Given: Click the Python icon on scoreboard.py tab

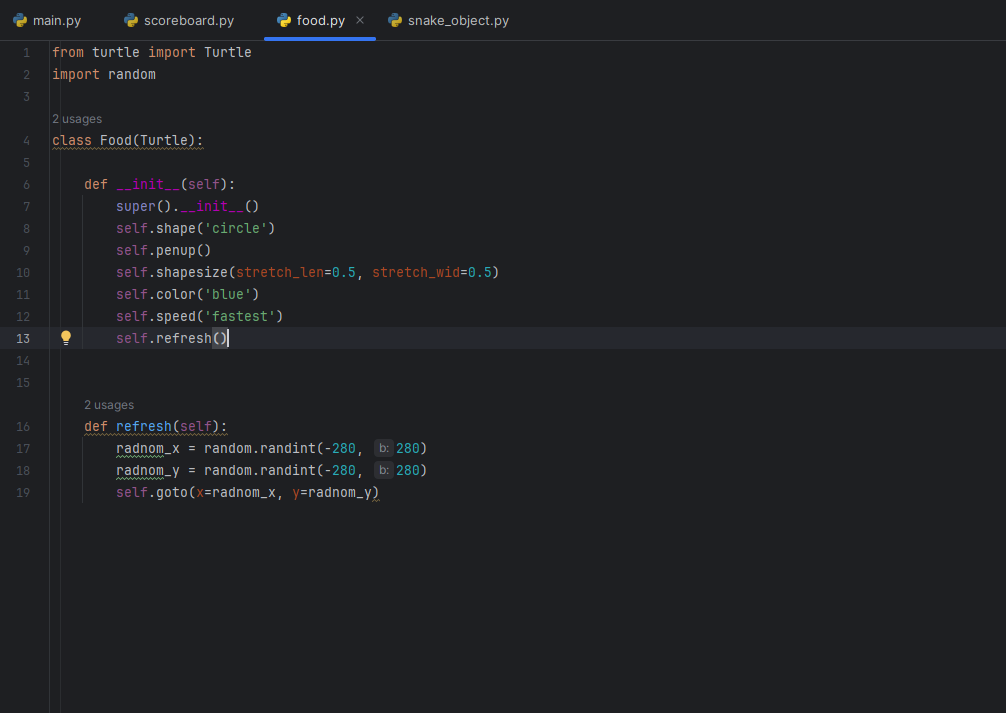Looking at the screenshot, I should click(131, 20).
